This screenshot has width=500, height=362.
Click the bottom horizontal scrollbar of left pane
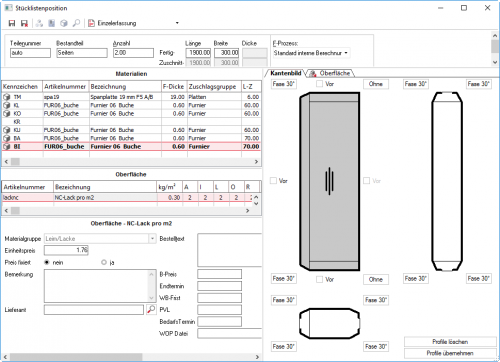[x=131, y=357]
